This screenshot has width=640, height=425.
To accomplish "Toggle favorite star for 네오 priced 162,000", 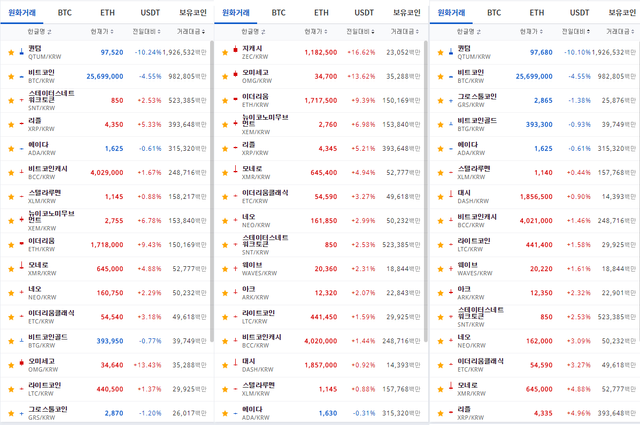I will tap(440, 341).
